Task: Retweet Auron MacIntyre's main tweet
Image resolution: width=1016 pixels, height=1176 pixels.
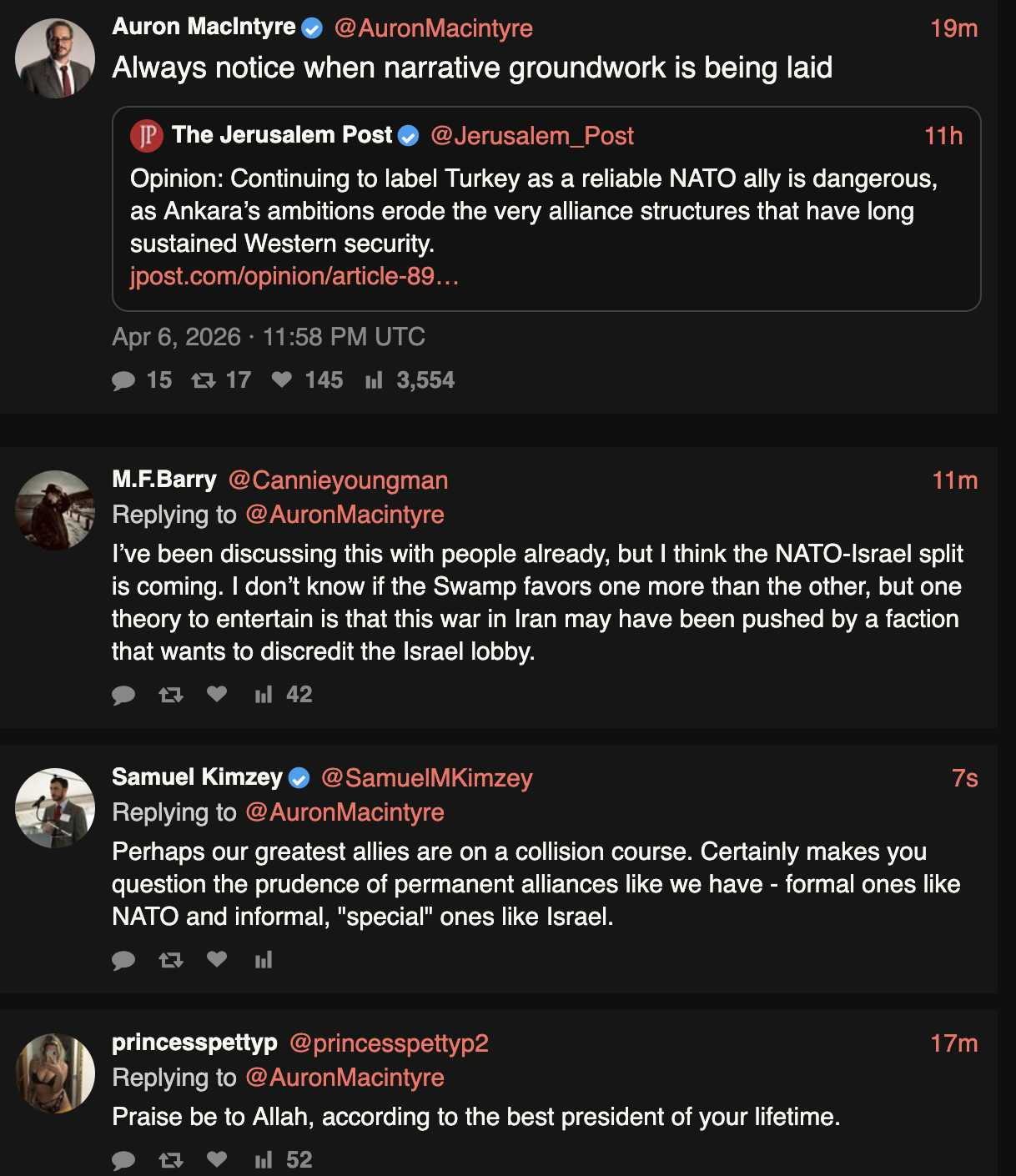Action: (204, 381)
